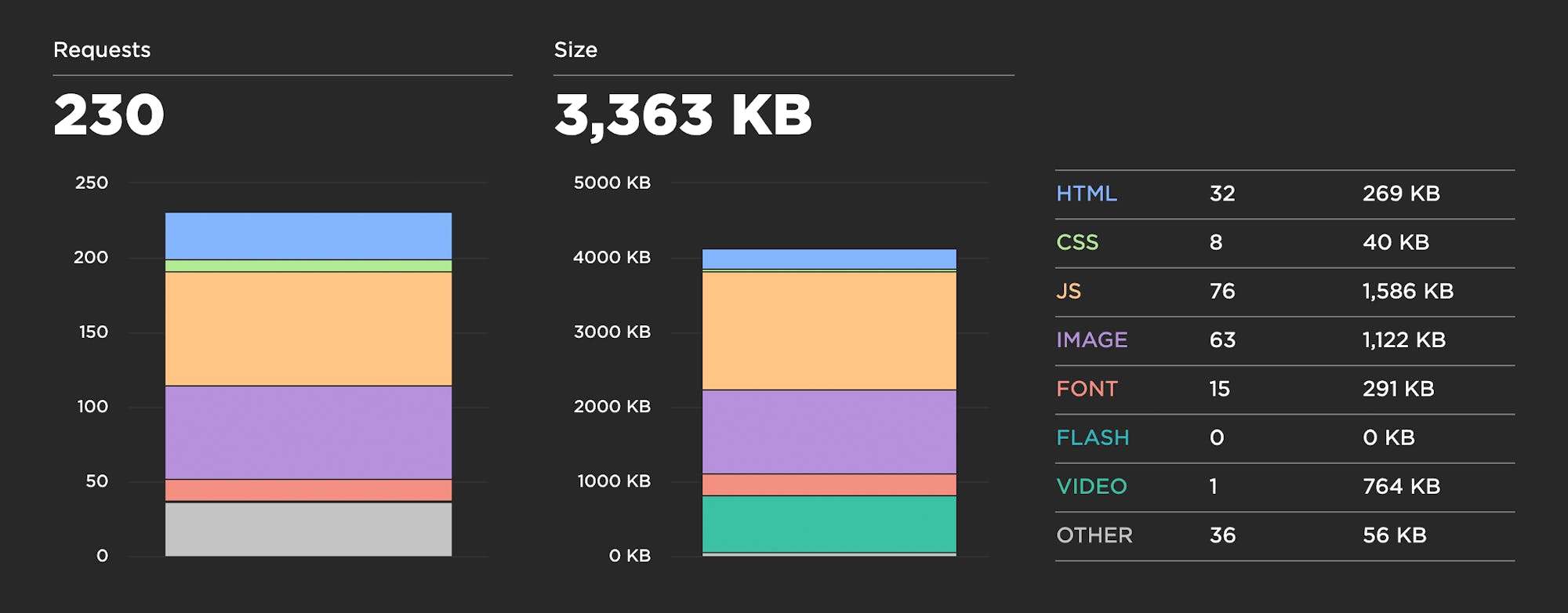Select the blue HTML segment in Size chart
The image size is (1568, 613).
click(829, 259)
